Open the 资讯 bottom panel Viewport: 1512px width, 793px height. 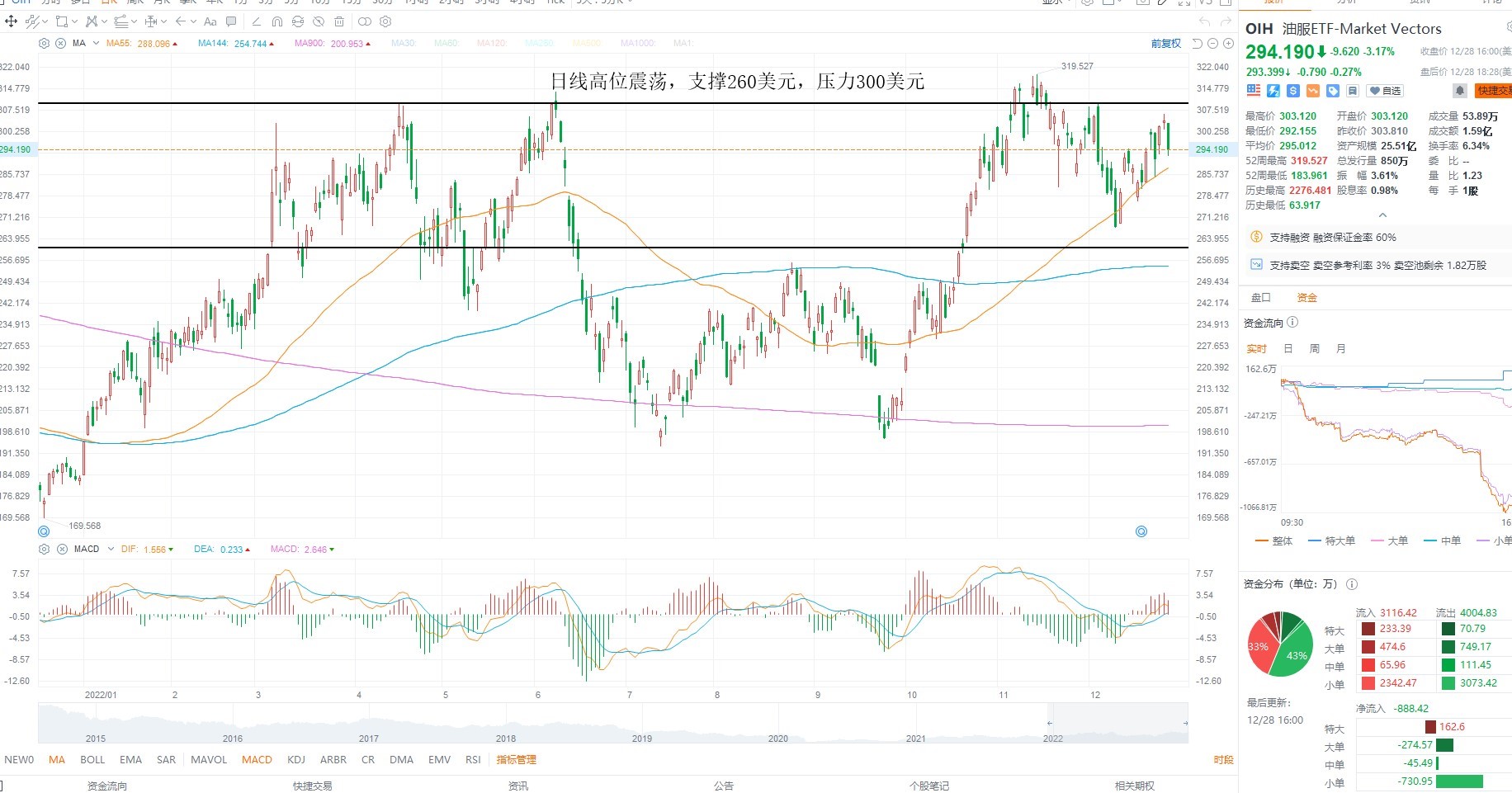pyautogui.click(x=518, y=786)
